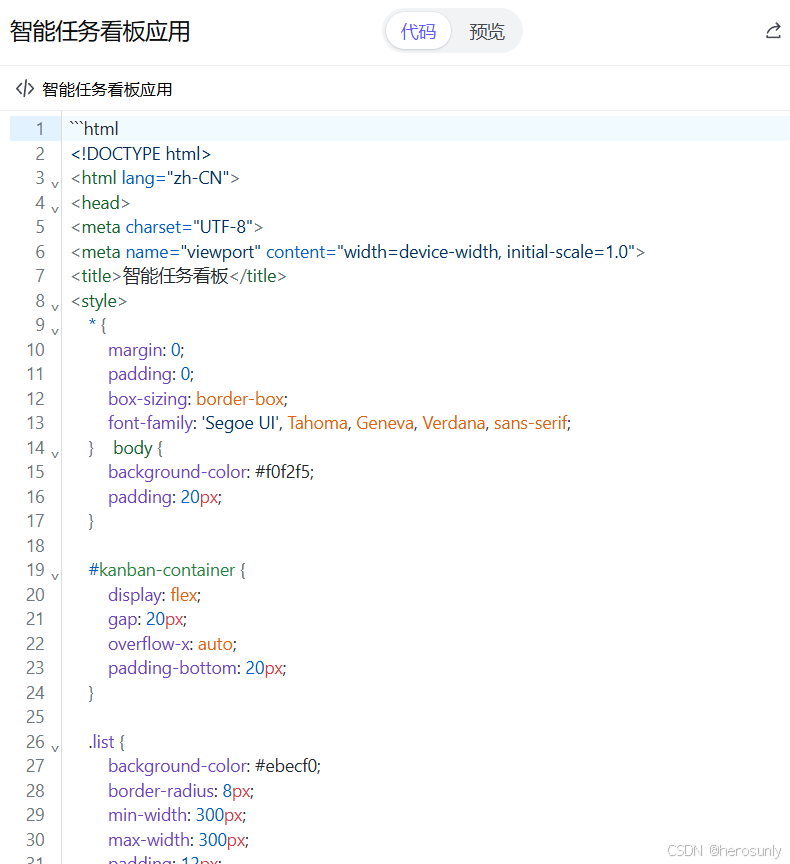Click the display: flex; line
This screenshot has height=864, width=790.
154,595
